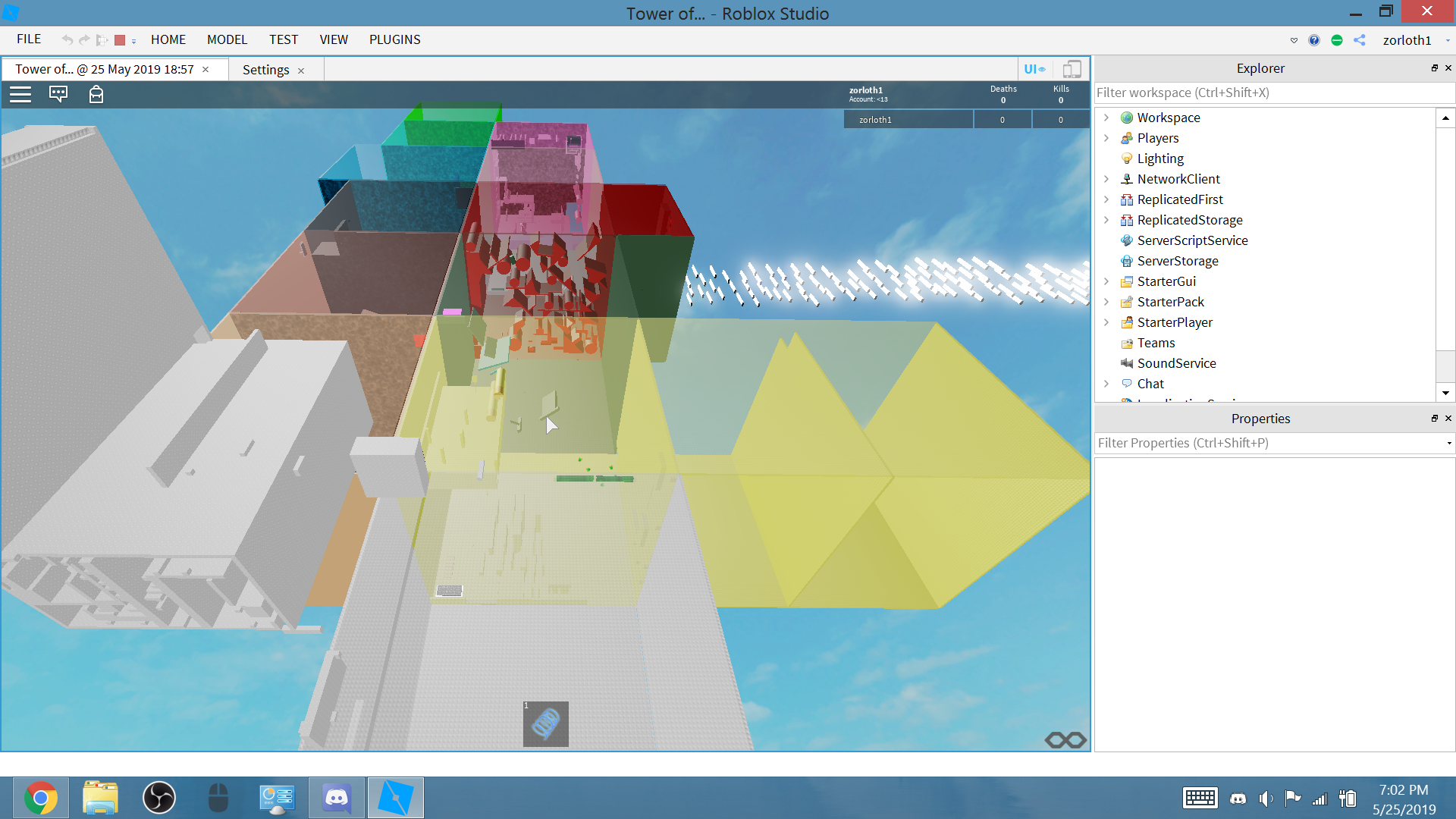This screenshot has height=819, width=1456.
Task: Toggle the green collaboration status icon
Action: click(x=1337, y=40)
